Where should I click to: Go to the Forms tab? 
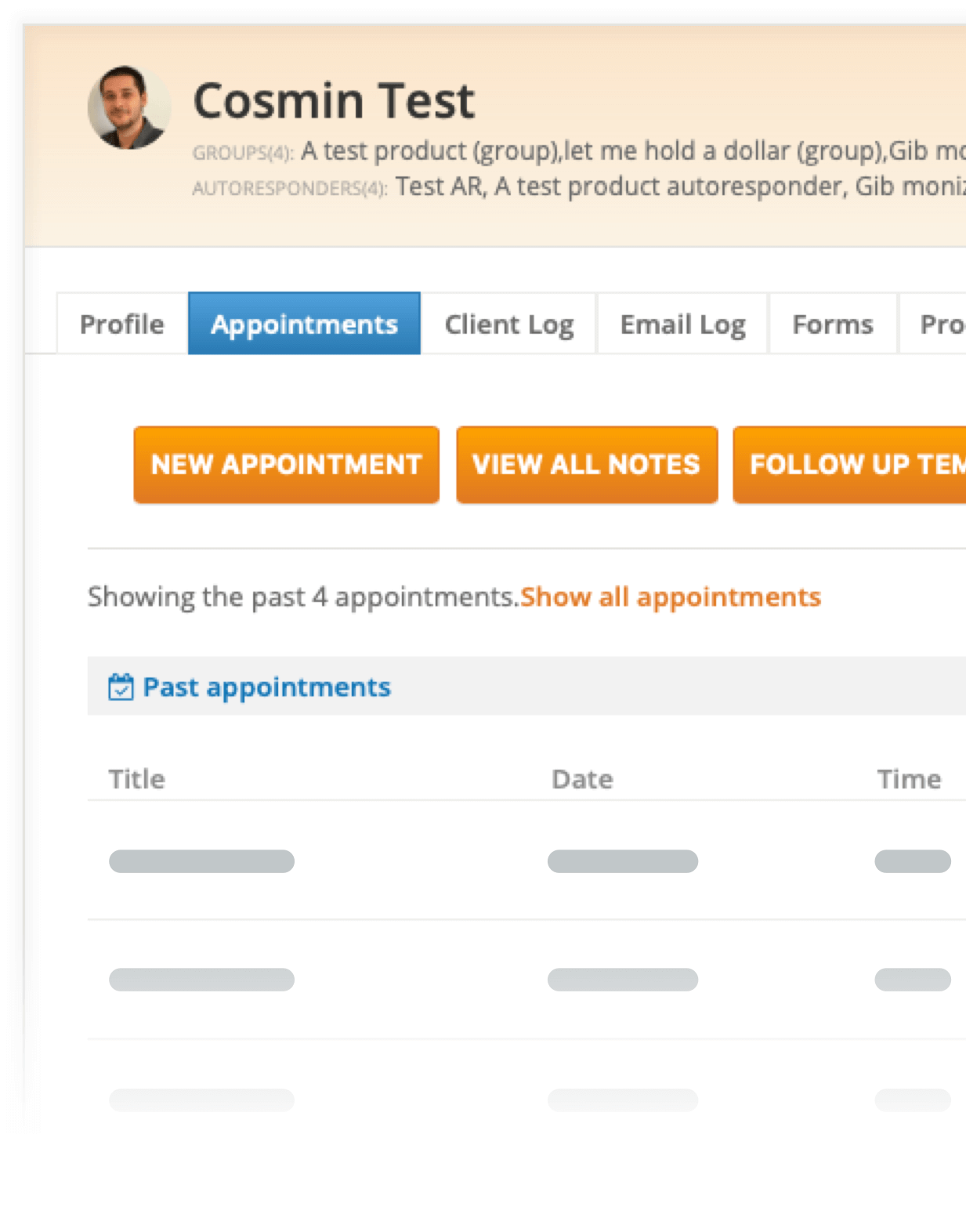833,324
